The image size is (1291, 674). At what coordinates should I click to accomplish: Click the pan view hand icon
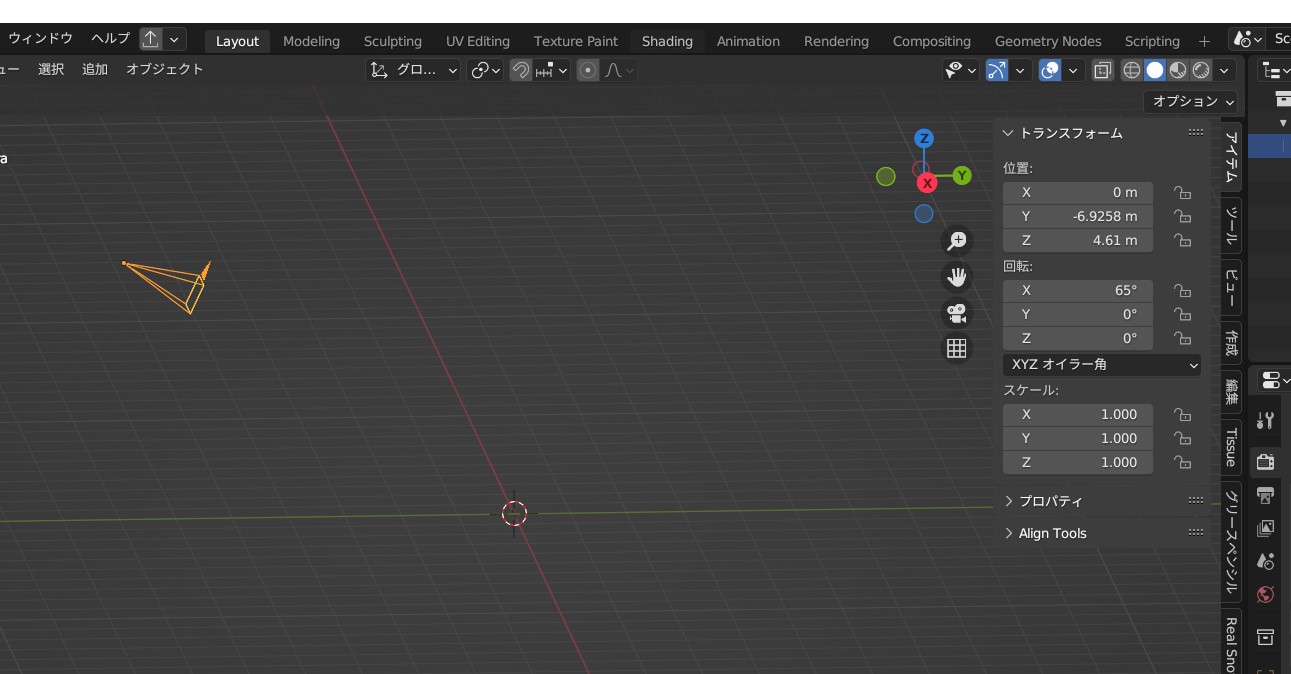pyautogui.click(x=957, y=277)
